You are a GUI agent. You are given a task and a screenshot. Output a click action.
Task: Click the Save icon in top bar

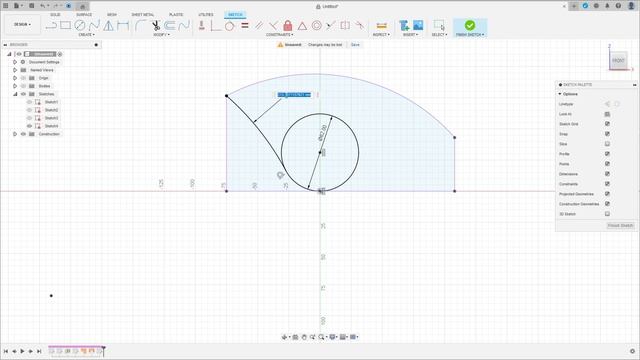(31, 6)
